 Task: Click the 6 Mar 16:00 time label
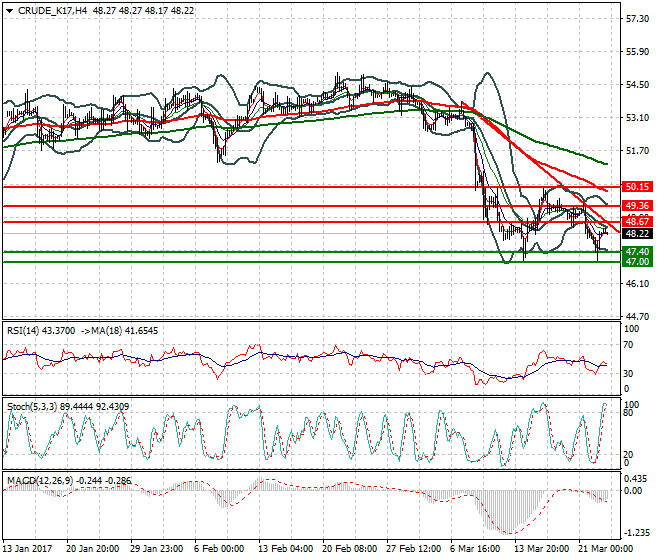pos(475,549)
